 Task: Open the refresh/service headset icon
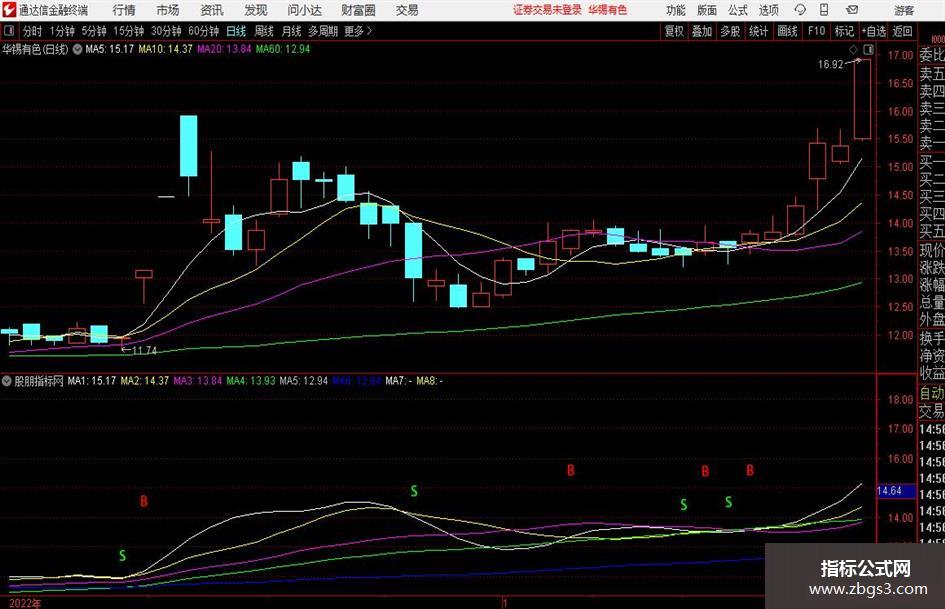[800, 10]
